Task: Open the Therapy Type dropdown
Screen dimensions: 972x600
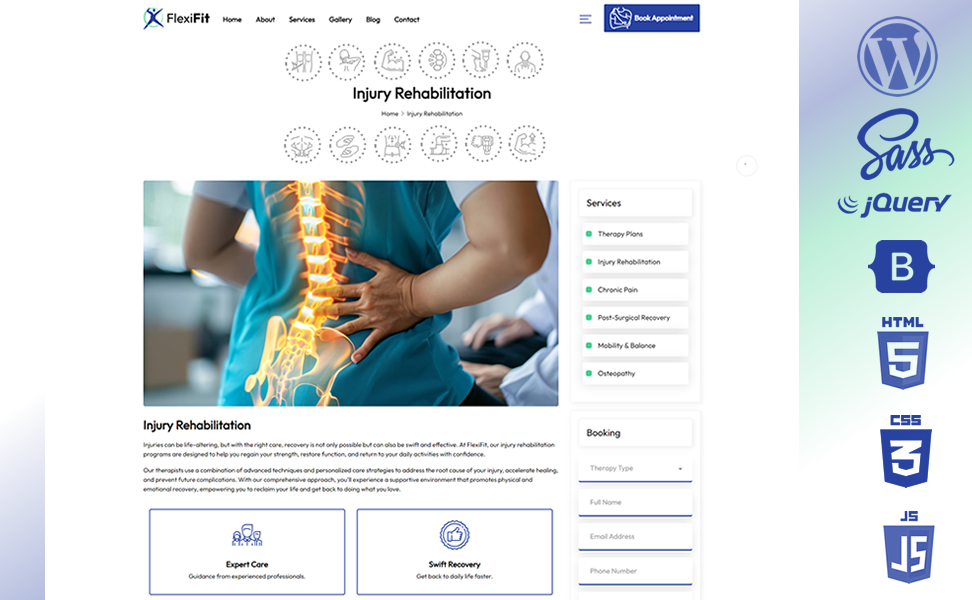Action: (635, 469)
